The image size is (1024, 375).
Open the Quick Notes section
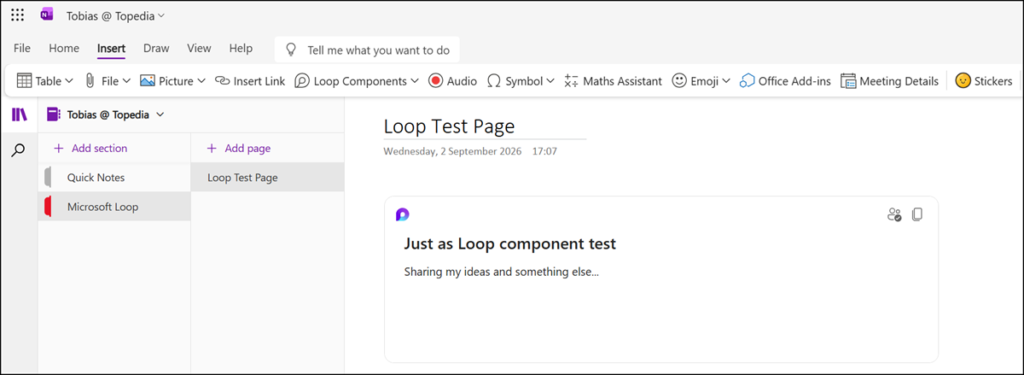(x=114, y=177)
